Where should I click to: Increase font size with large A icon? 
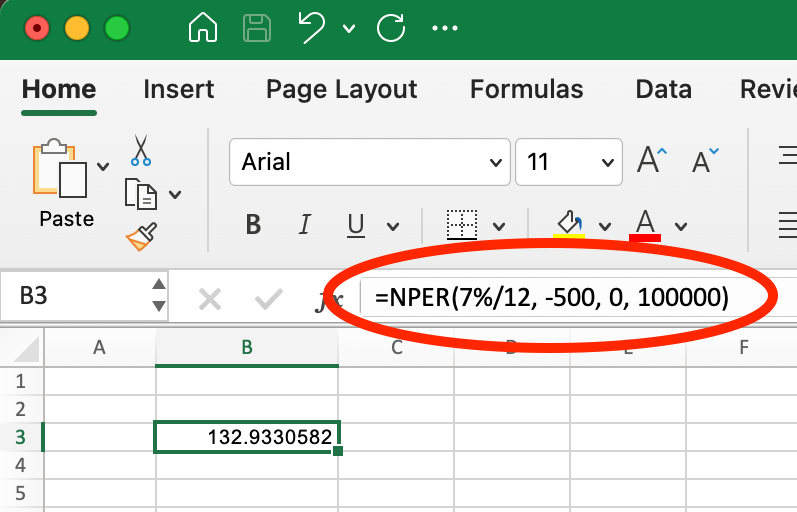click(x=652, y=160)
